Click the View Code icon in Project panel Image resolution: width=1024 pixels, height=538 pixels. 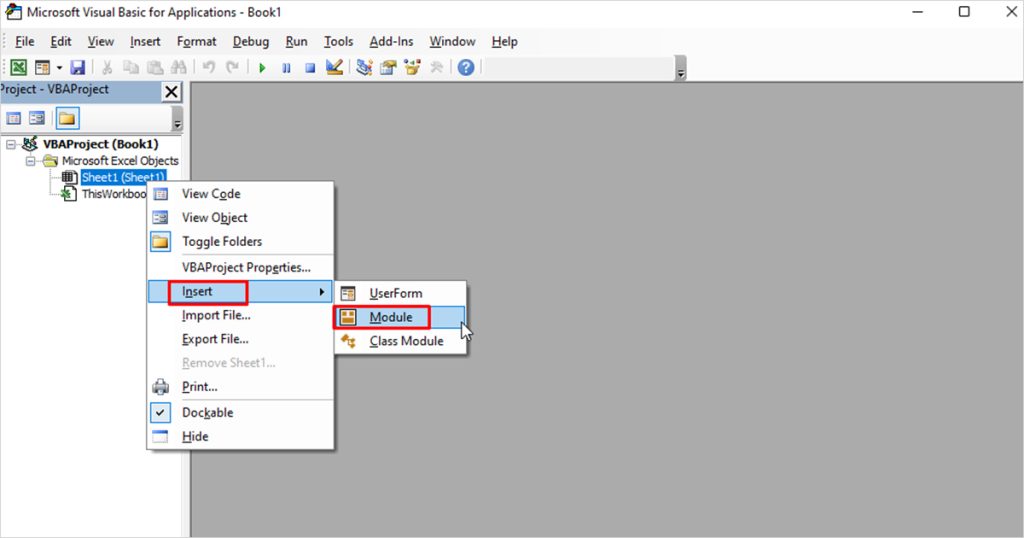tap(14, 118)
